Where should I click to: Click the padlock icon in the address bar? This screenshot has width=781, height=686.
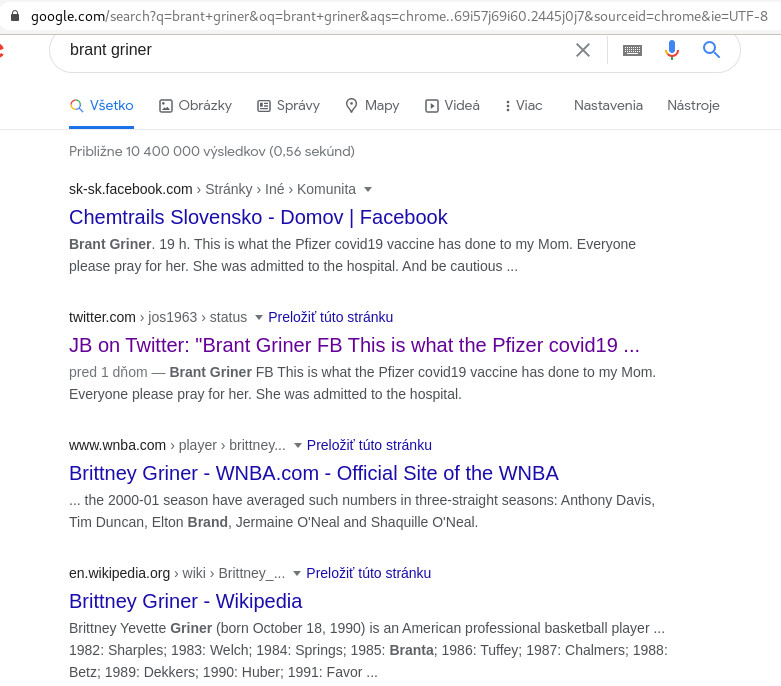[x=15, y=16]
